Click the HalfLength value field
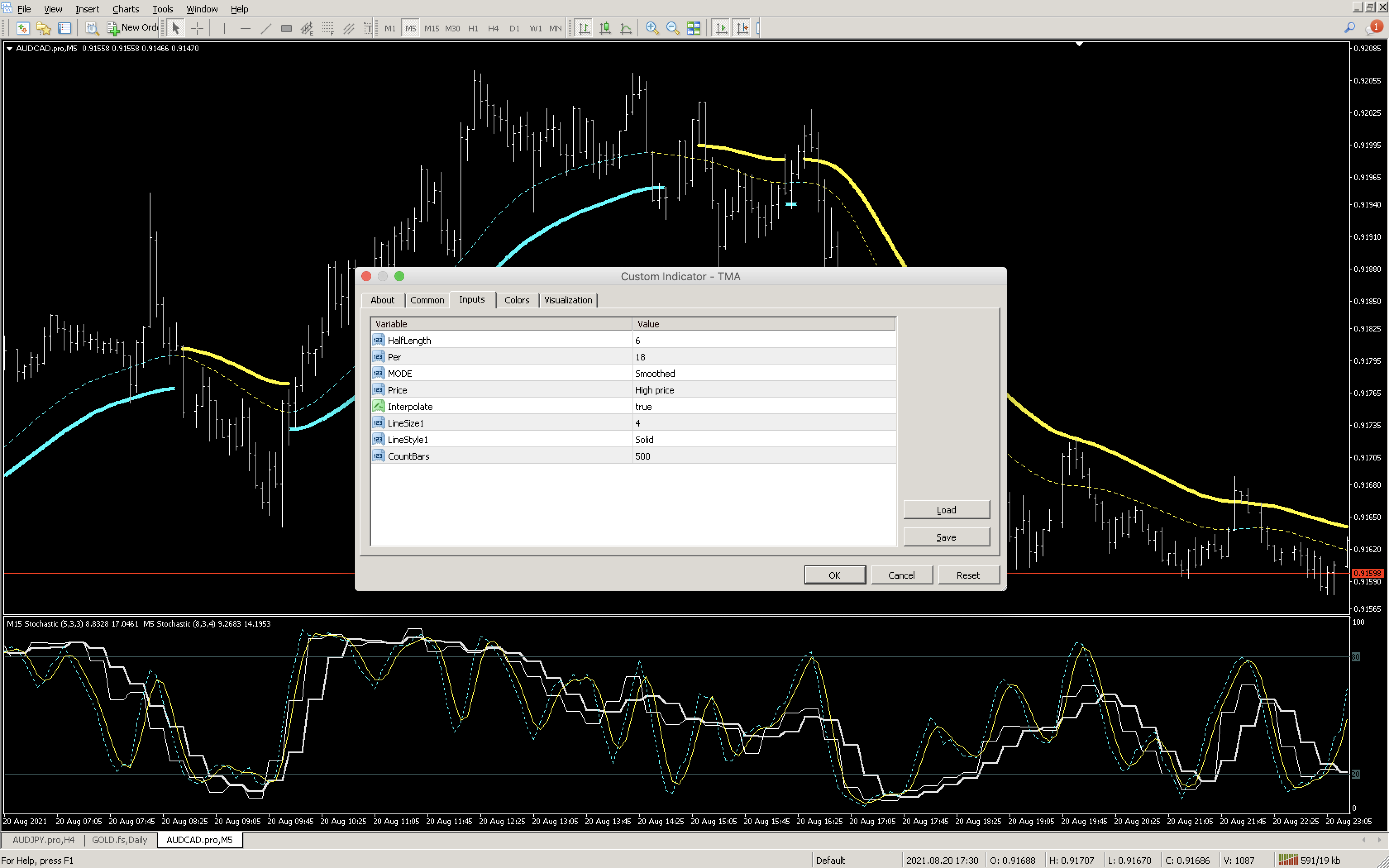This screenshot has width=1389, height=868. 763,341
